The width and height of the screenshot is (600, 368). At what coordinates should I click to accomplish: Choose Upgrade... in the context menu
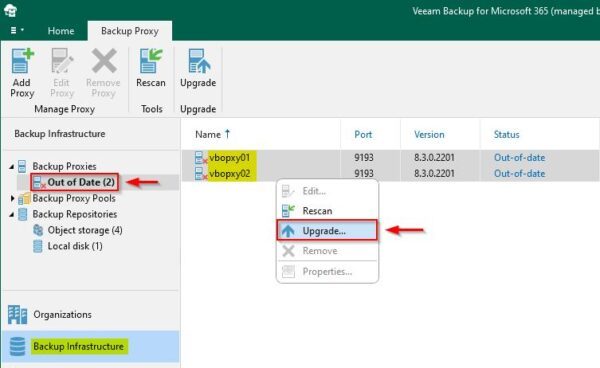[327, 231]
